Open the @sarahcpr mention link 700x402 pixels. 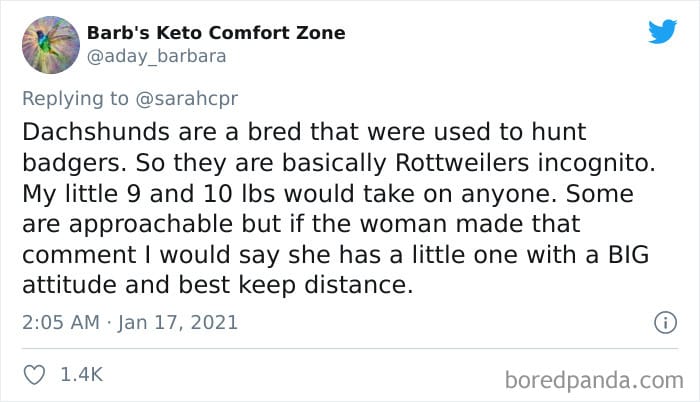[x=187, y=99]
